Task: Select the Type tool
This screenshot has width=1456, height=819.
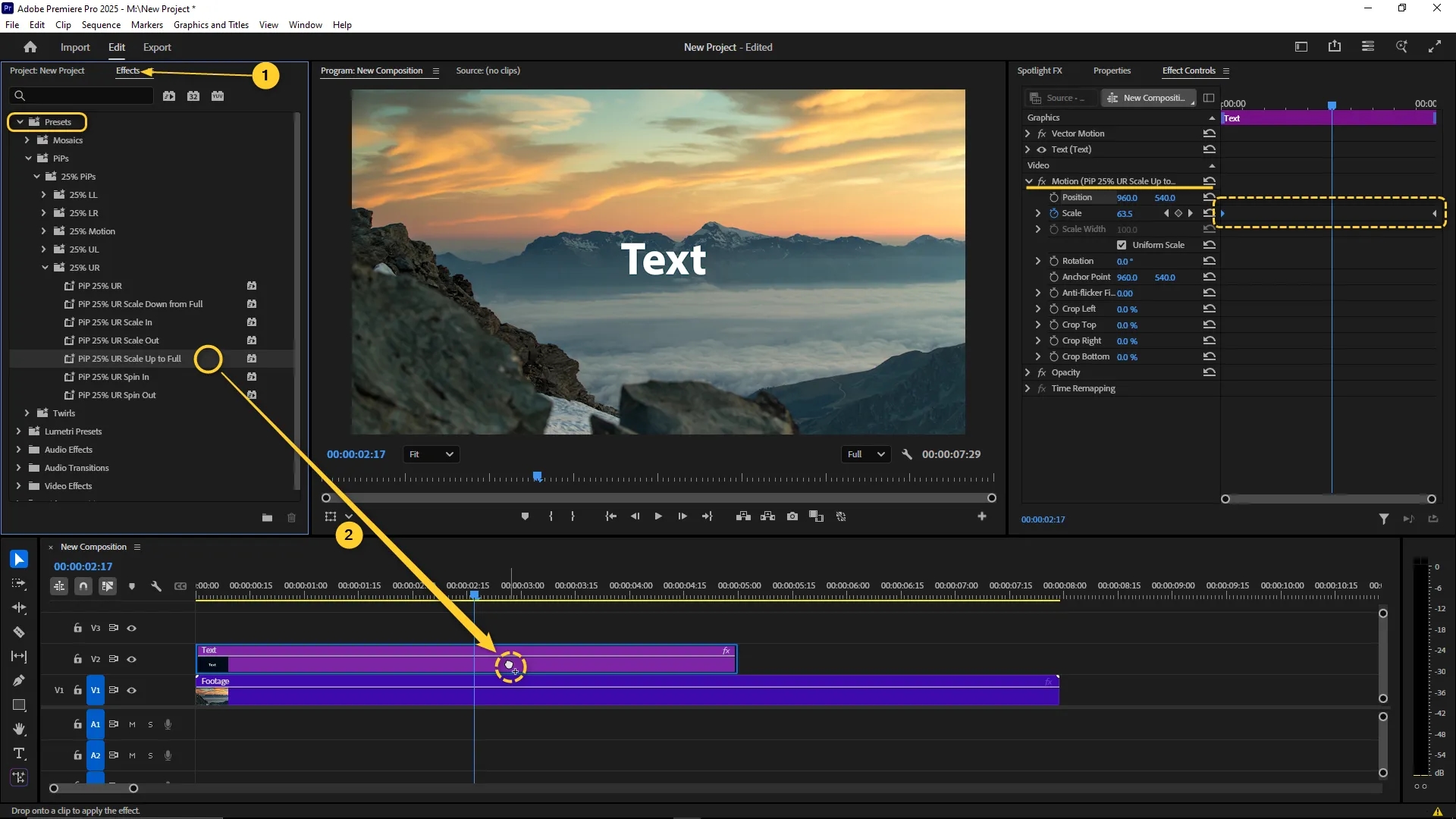Action: [x=19, y=754]
